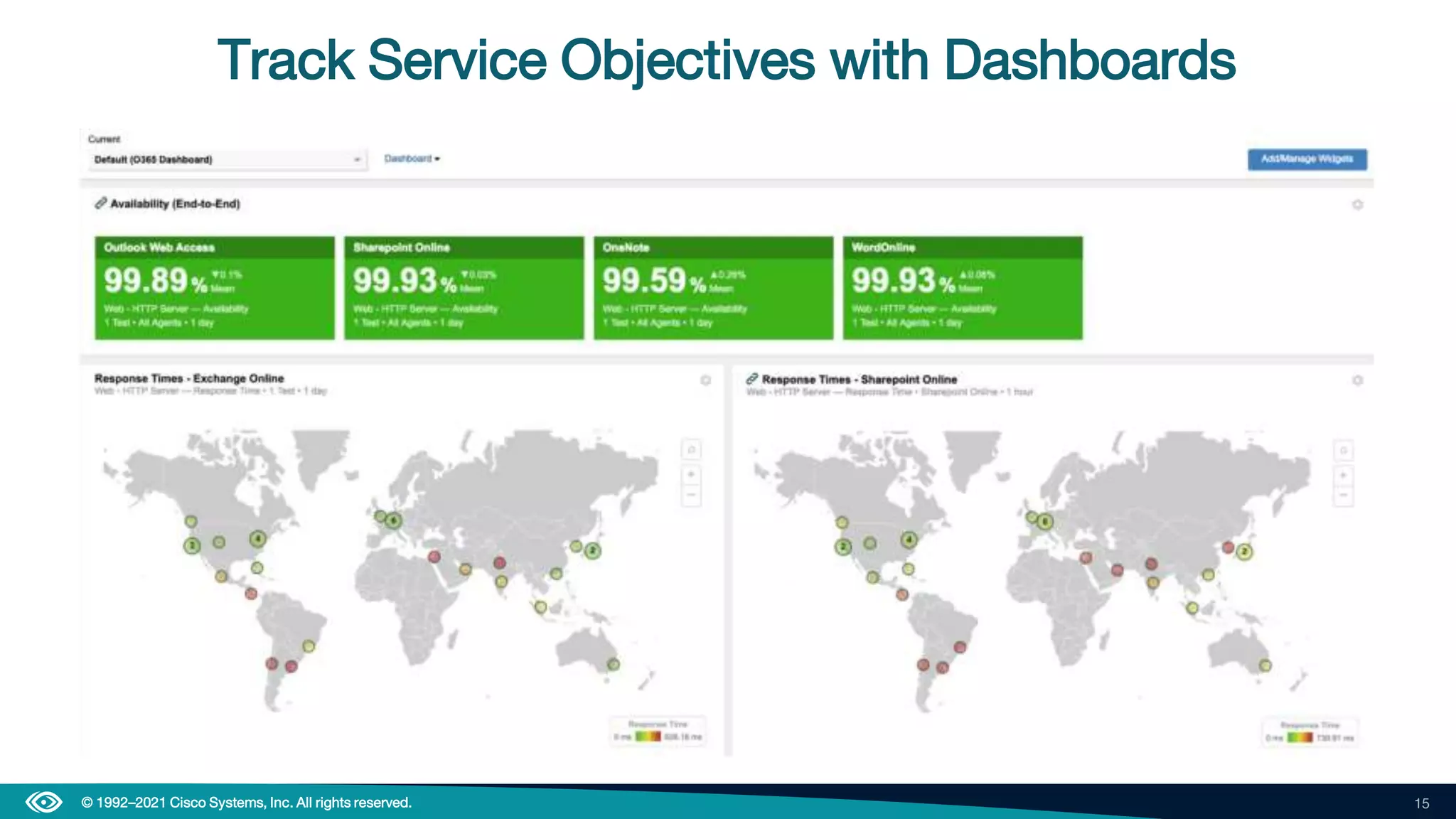Click the Response Times - Sharepoint Online title
The image size is (1456, 819).
[860, 380]
